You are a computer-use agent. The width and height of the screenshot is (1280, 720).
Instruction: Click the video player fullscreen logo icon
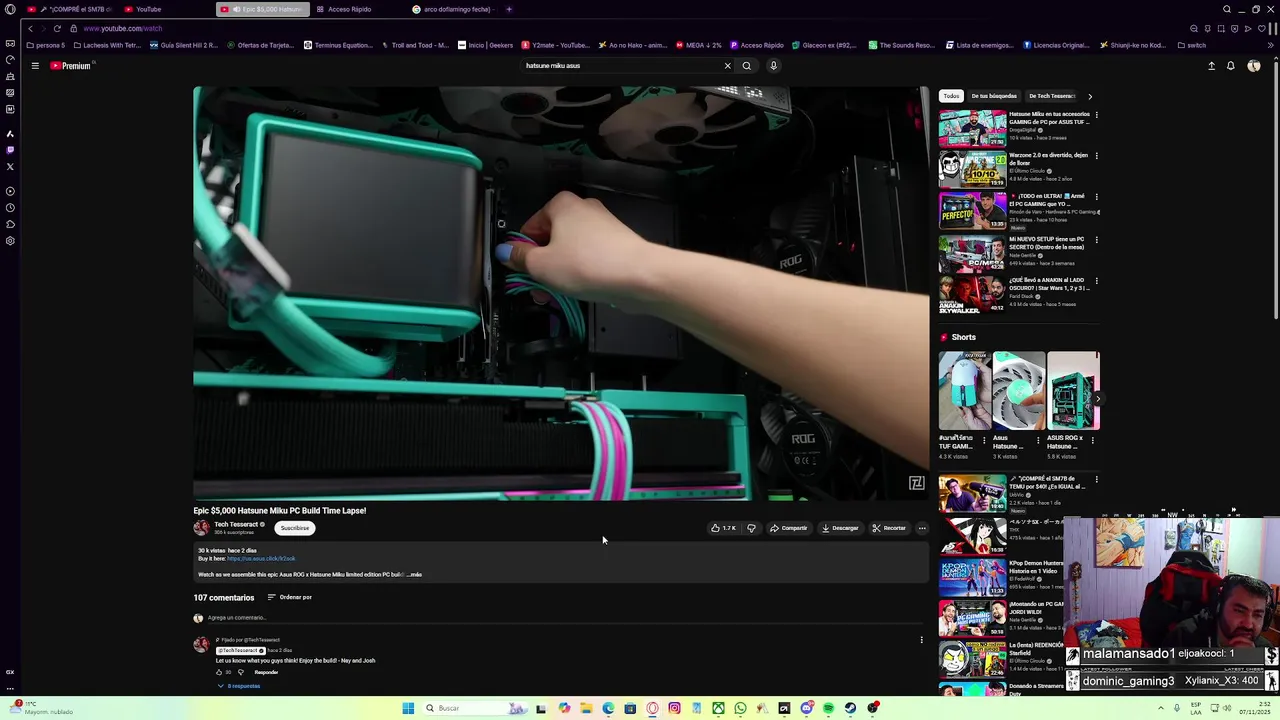point(916,483)
